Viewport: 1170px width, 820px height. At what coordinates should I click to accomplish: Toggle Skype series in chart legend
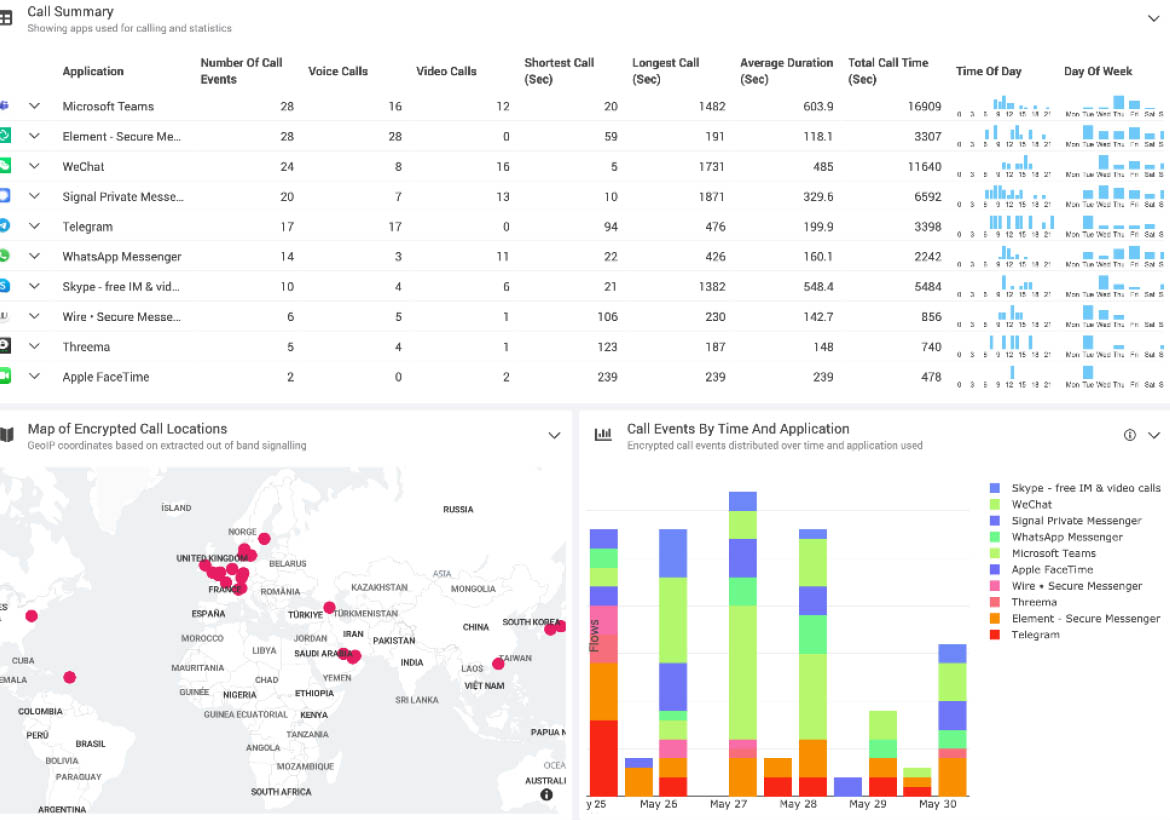pos(1085,488)
